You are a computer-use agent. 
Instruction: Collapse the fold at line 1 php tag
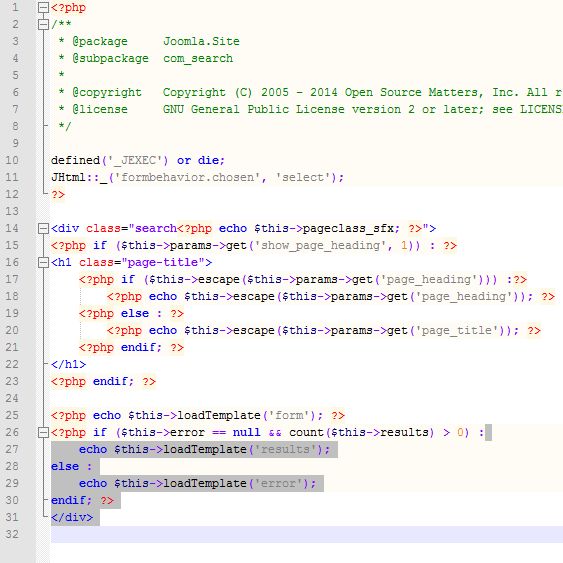[x=43, y=8]
